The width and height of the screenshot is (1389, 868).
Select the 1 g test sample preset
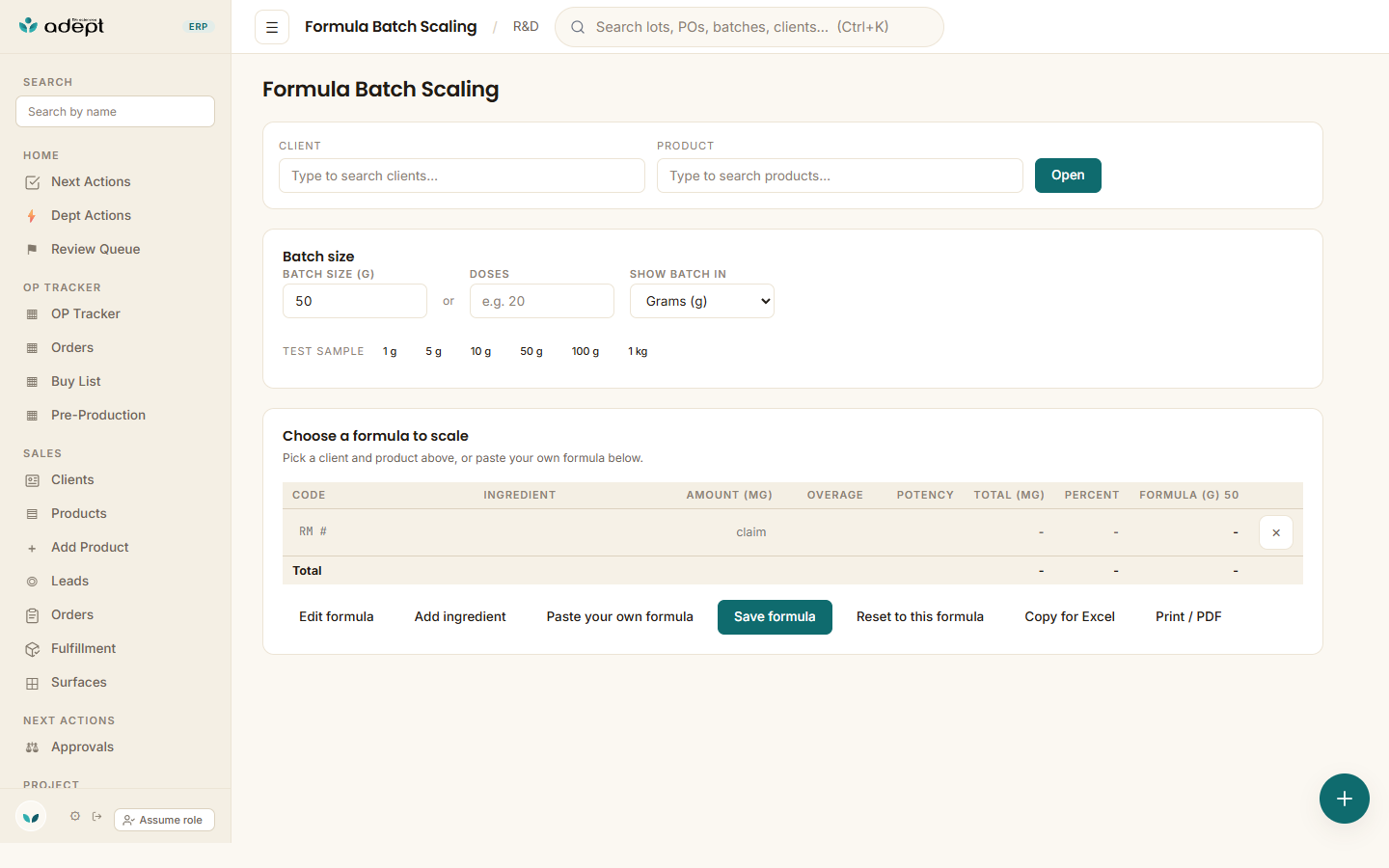[390, 352]
